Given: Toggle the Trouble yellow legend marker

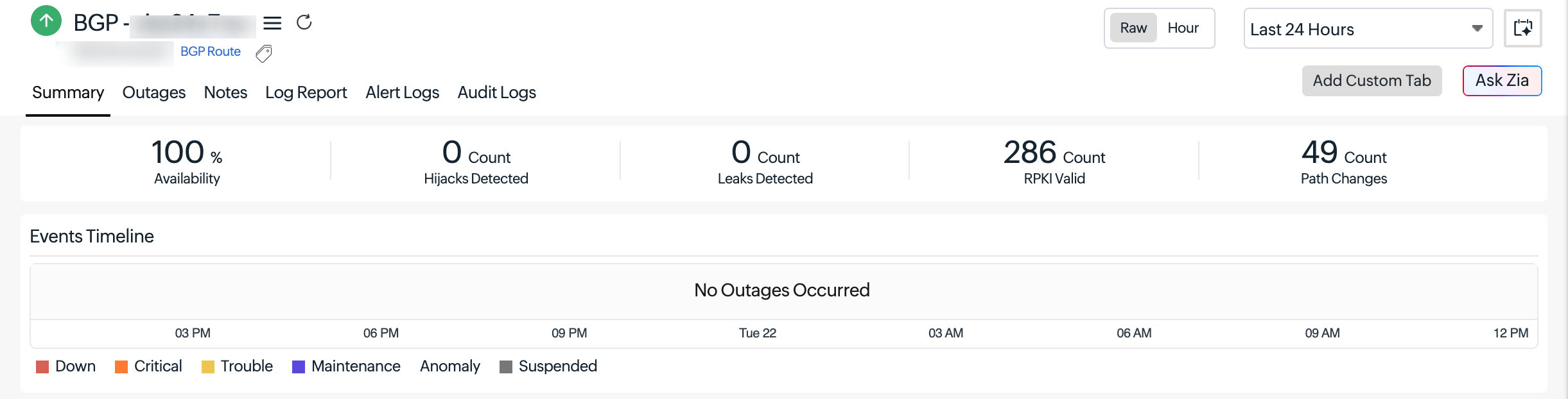Looking at the screenshot, I should pyautogui.click(x=208, y=367).
